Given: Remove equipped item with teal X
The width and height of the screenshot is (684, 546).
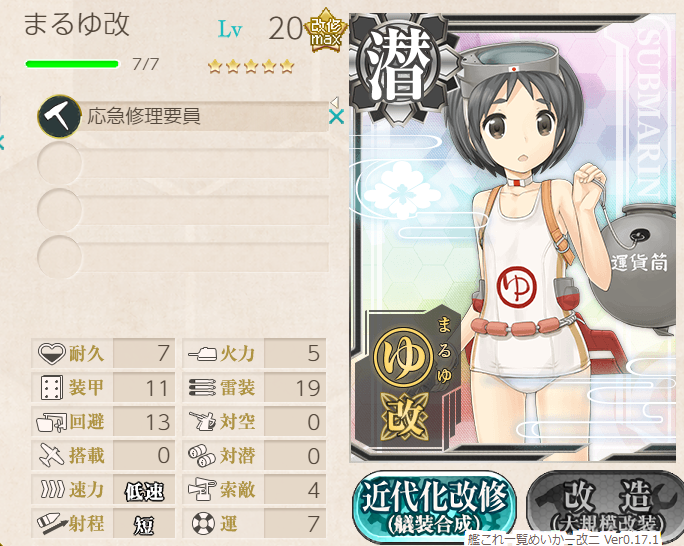Looking at the screenshot, I should click(x=336, y=116).
